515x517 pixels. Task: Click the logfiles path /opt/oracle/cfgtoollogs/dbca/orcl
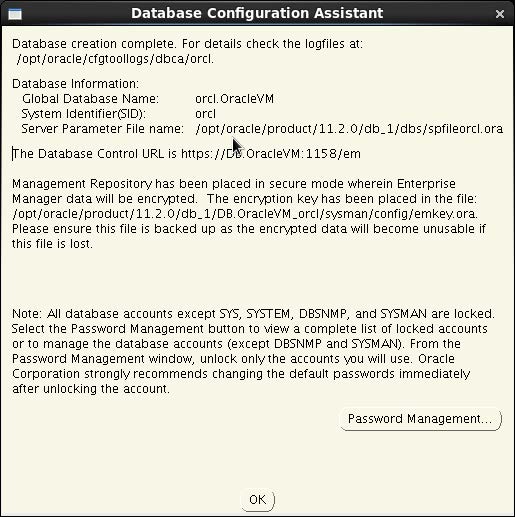(115, 59)
